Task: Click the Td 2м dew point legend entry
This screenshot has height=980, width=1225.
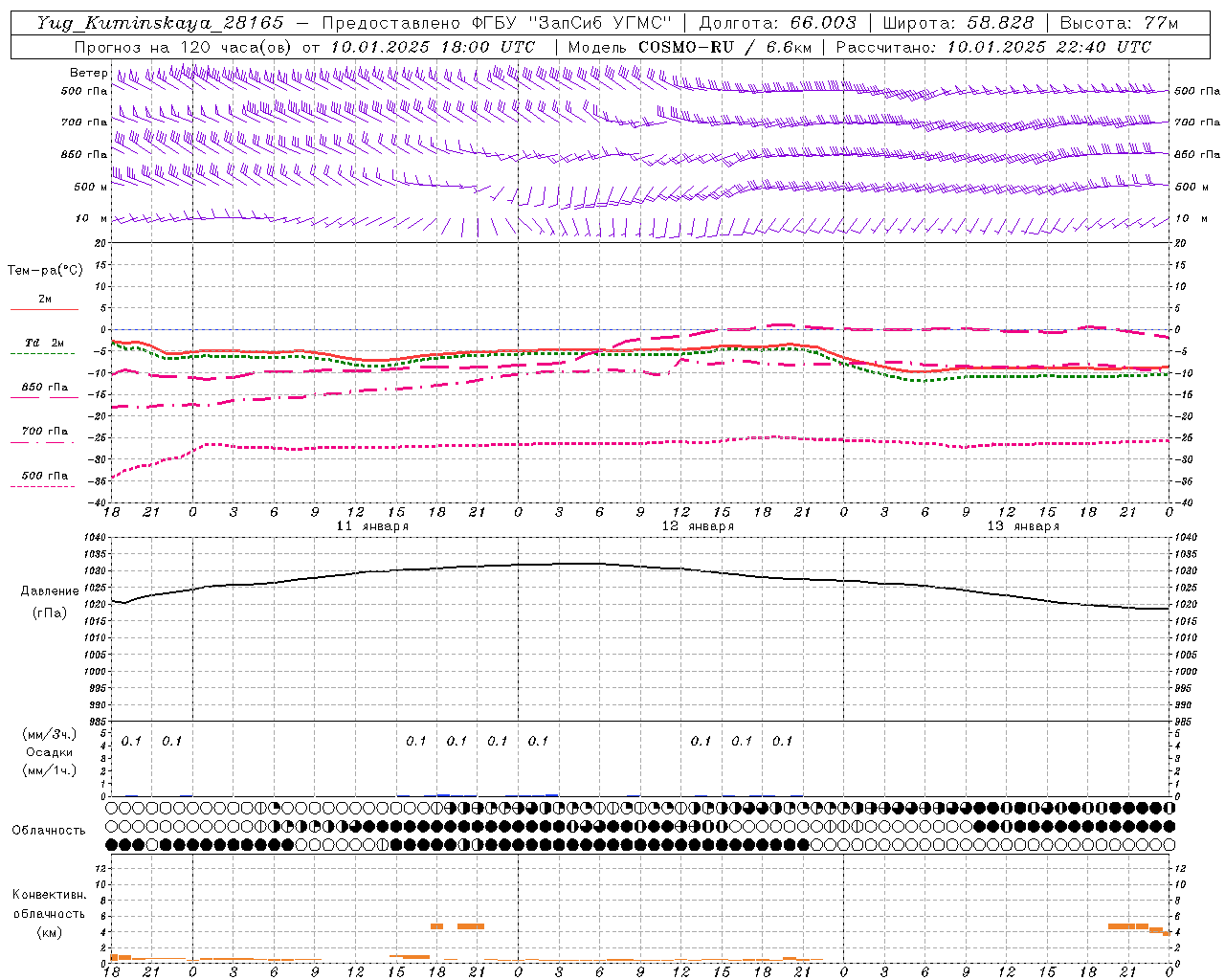Action: coord(45,343)
